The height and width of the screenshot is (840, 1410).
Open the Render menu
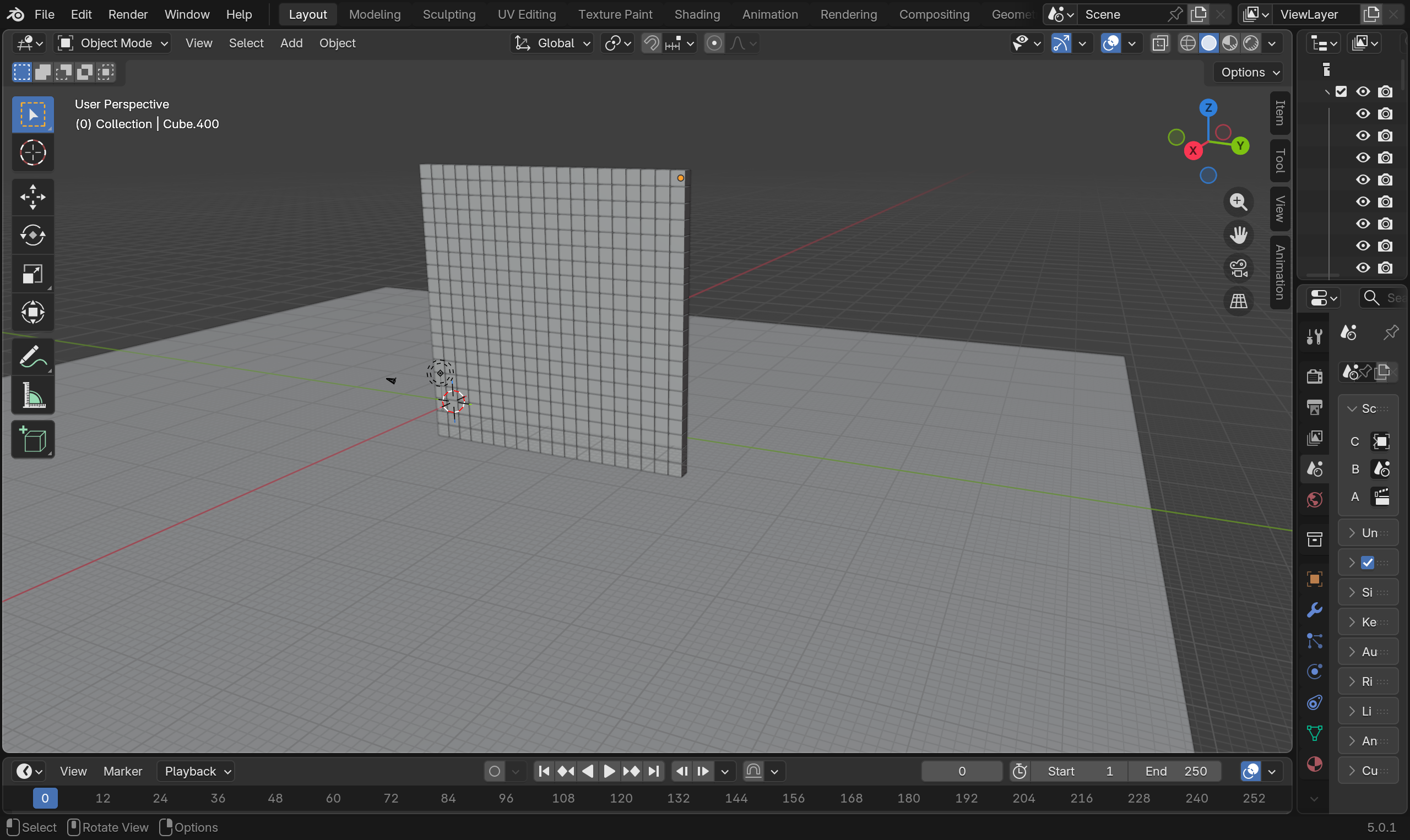127,14
